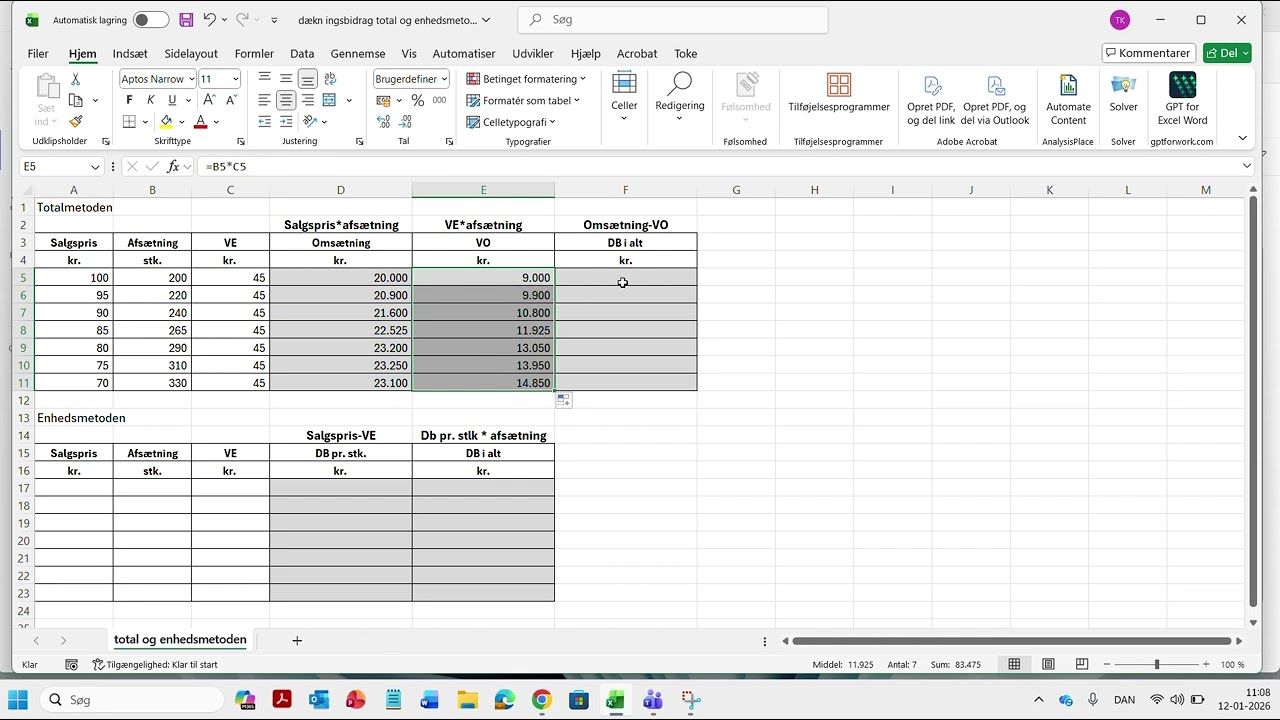This screenshot has height=720, width=1280.
Task: Open the font size 11 dropdown
Action: tap(235, 79)
